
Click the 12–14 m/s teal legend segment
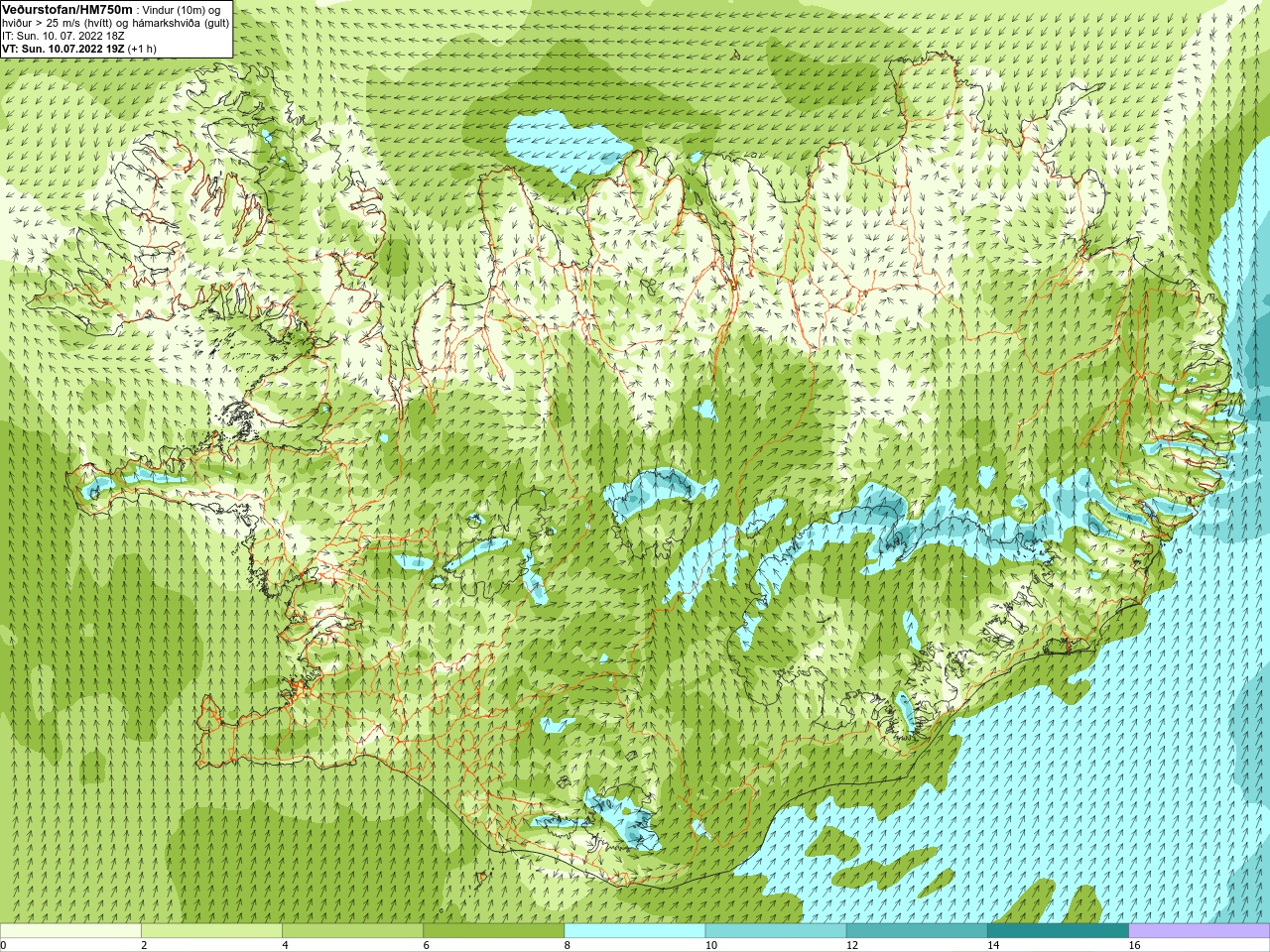pyautogui.click(x=917, y=931)
